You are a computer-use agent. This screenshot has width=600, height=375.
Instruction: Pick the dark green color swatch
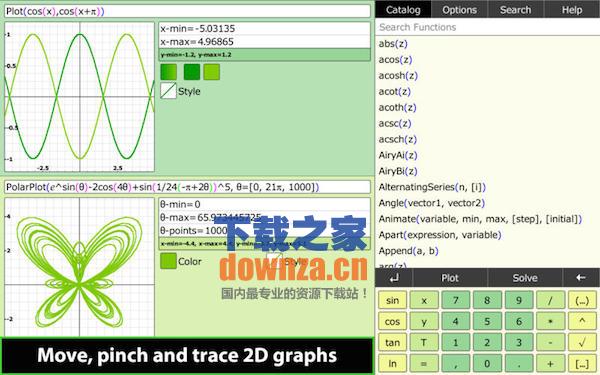(x=192, y=72)
